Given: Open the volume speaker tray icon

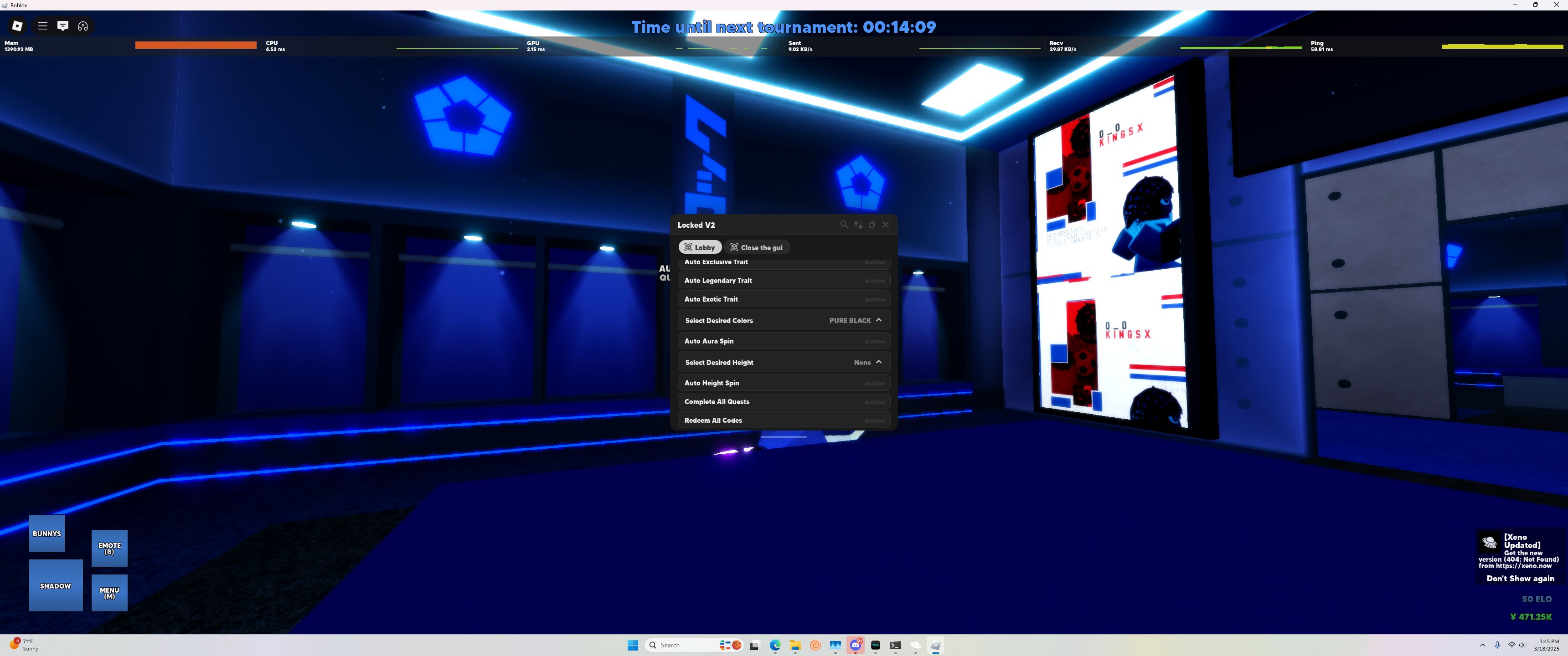Looking at the screenshot, I should tap(1522, 645).
